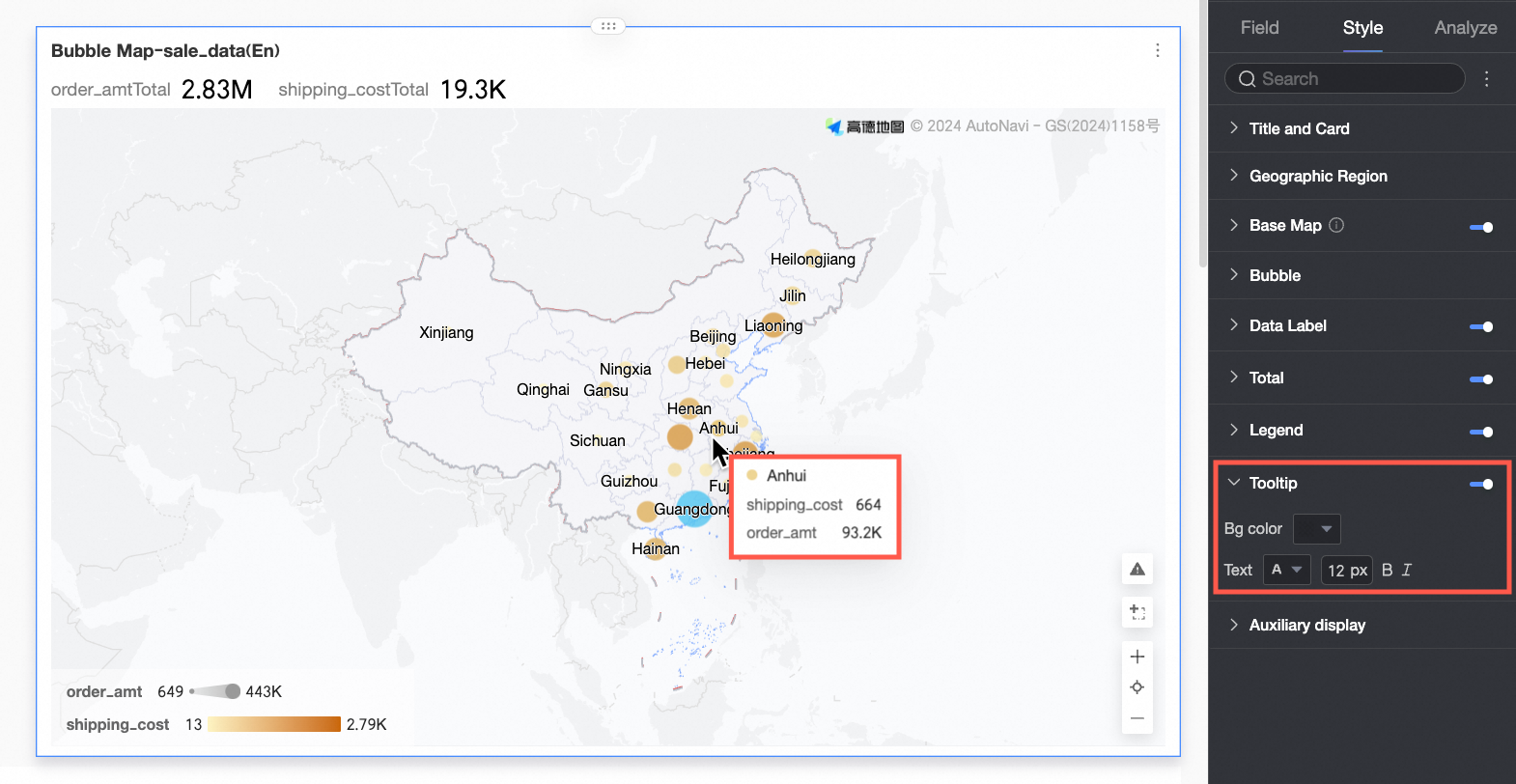The image size is (1516, 784).
Task: Zoom in on the map
Action: (x=1137, y=657)
